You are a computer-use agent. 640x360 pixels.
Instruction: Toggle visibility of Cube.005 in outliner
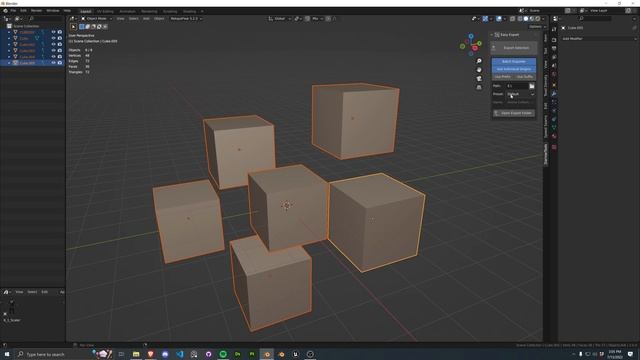(x=53, y=62)
